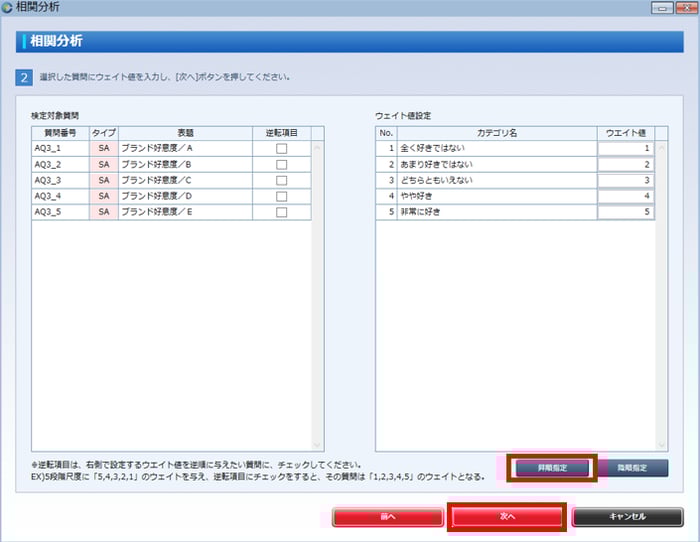Tick the reverse-item checkbox in row AQ3_2
This screenshot has width=700, height=542.
click(x=281, y=164)
